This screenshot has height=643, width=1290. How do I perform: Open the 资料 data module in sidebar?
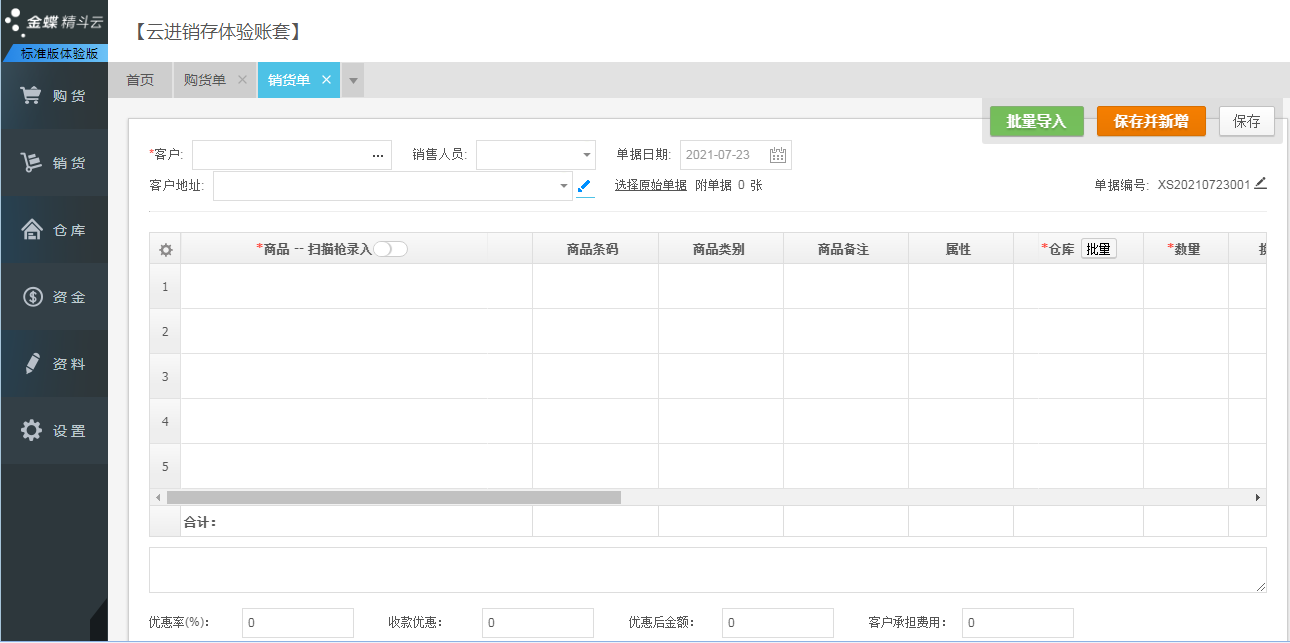pos(54,364)
